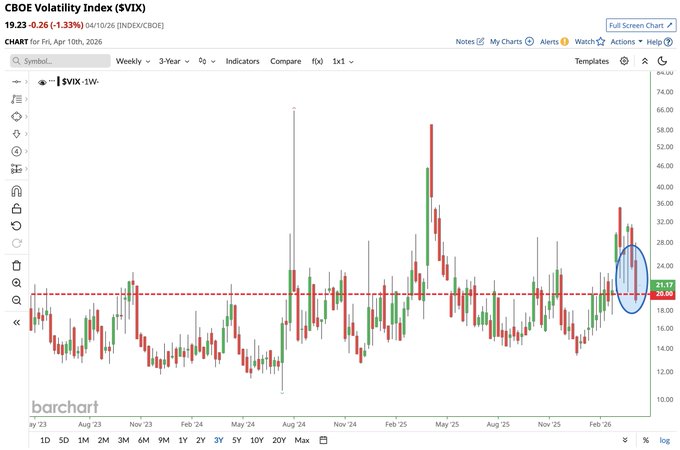This screenshot has height=450, width=680.
Task: Add to watchlist with Watch star
Action: (589, 42)
